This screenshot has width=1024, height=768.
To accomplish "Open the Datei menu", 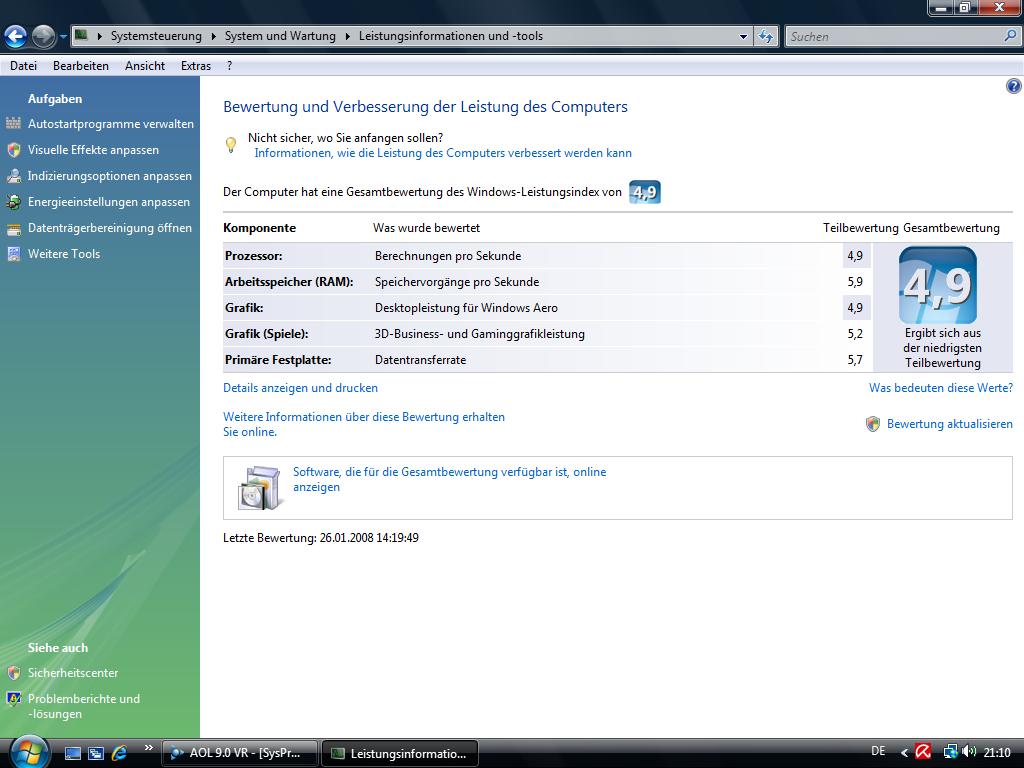I will click(x=24, y=66).
